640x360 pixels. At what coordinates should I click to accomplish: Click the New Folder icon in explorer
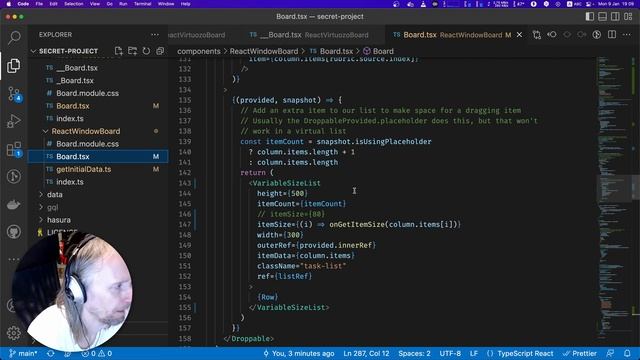click(x=132, y=51)
